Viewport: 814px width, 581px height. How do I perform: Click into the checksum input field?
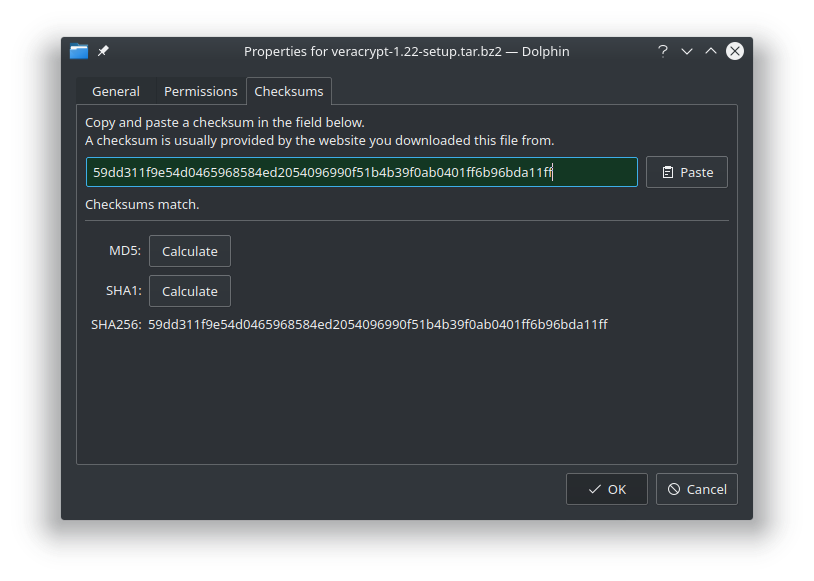pyautogui.click(x=361, y=172)
